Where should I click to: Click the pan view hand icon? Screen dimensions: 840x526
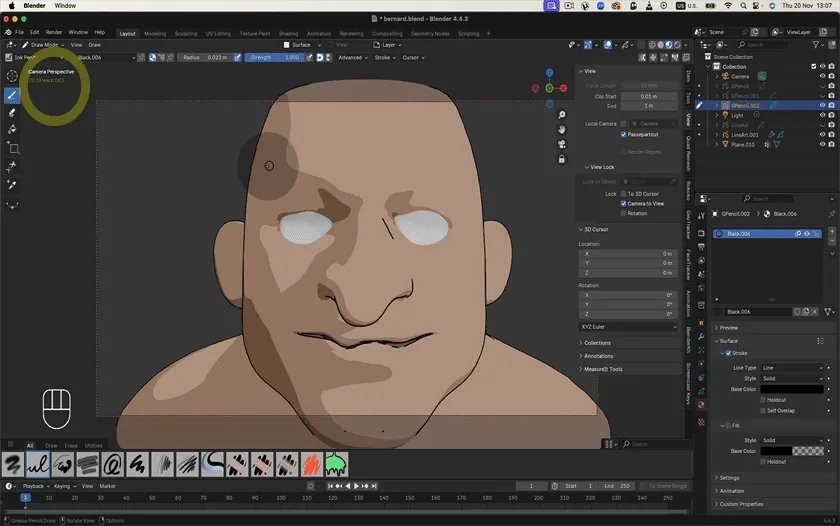562,129
